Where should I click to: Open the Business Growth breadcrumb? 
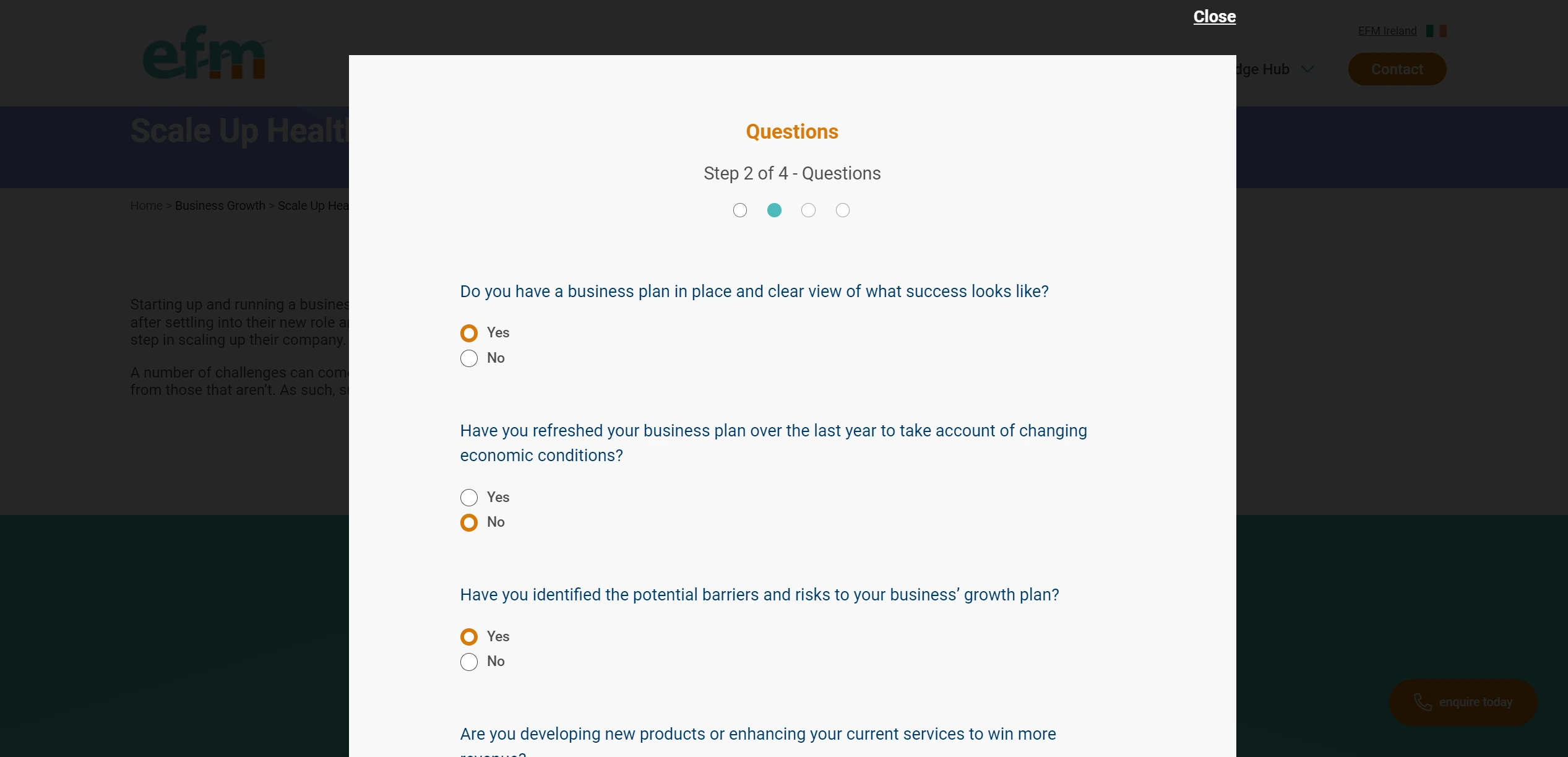click(x=220, y=205)
